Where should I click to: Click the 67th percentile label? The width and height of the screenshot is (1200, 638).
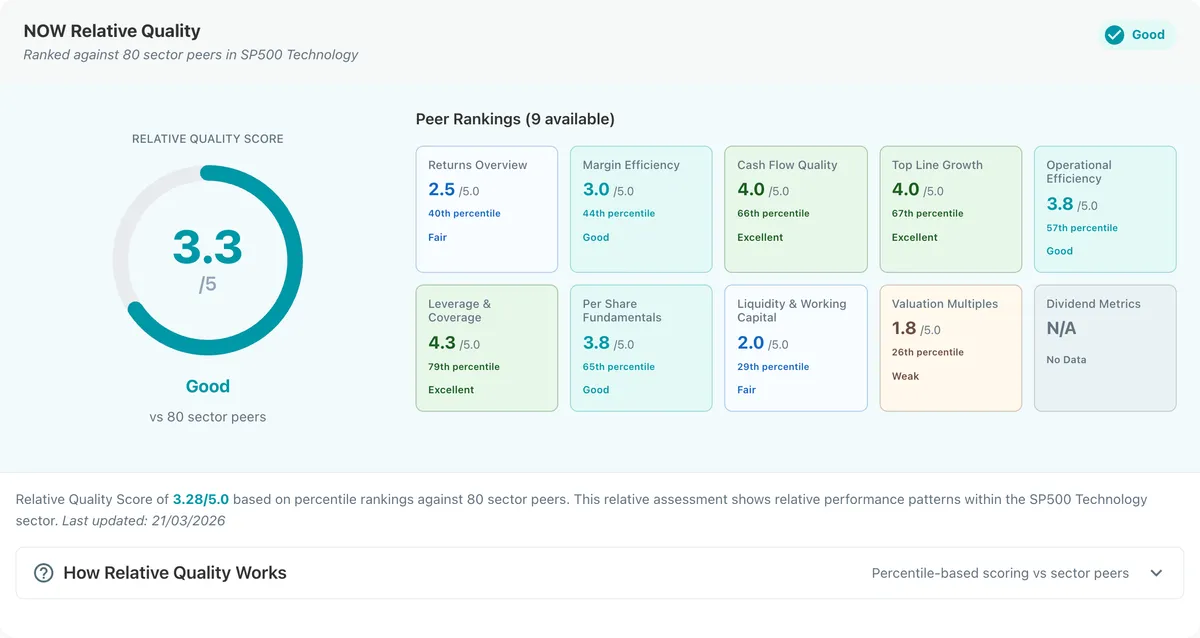[x=928, y=213]
